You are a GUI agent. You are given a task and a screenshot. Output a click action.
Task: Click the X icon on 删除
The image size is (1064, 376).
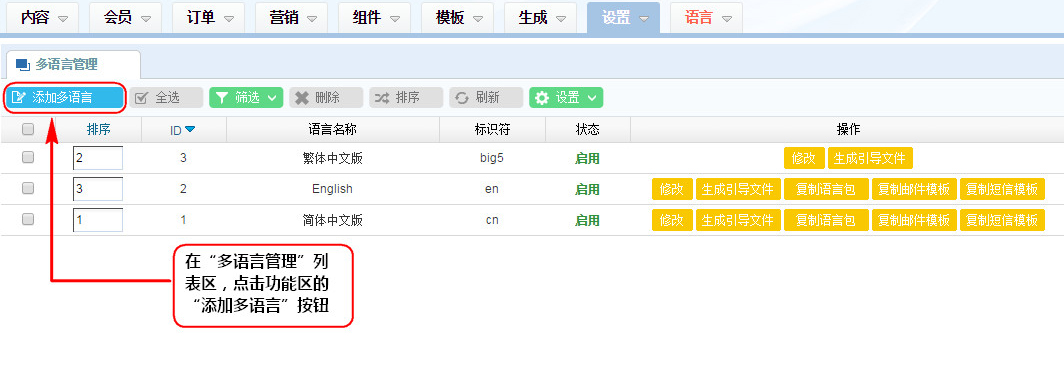click(x=302, y=98)
